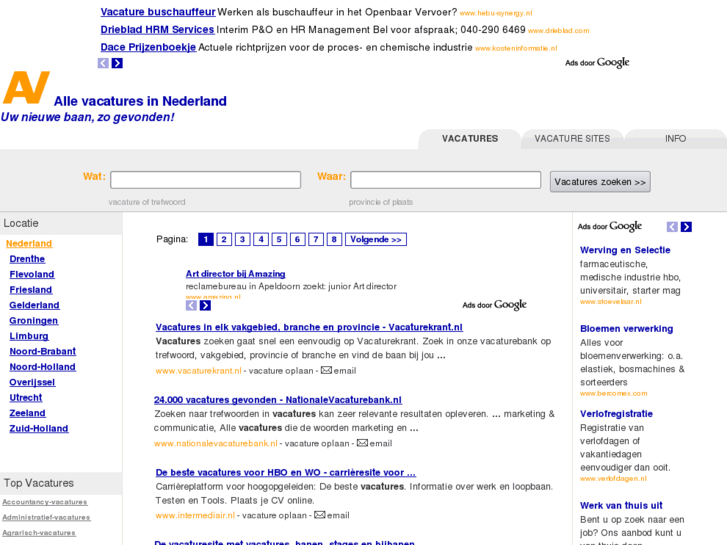Open Dace Prijzenboekje ad link
727x545 pixels.
tap(148, 47)
